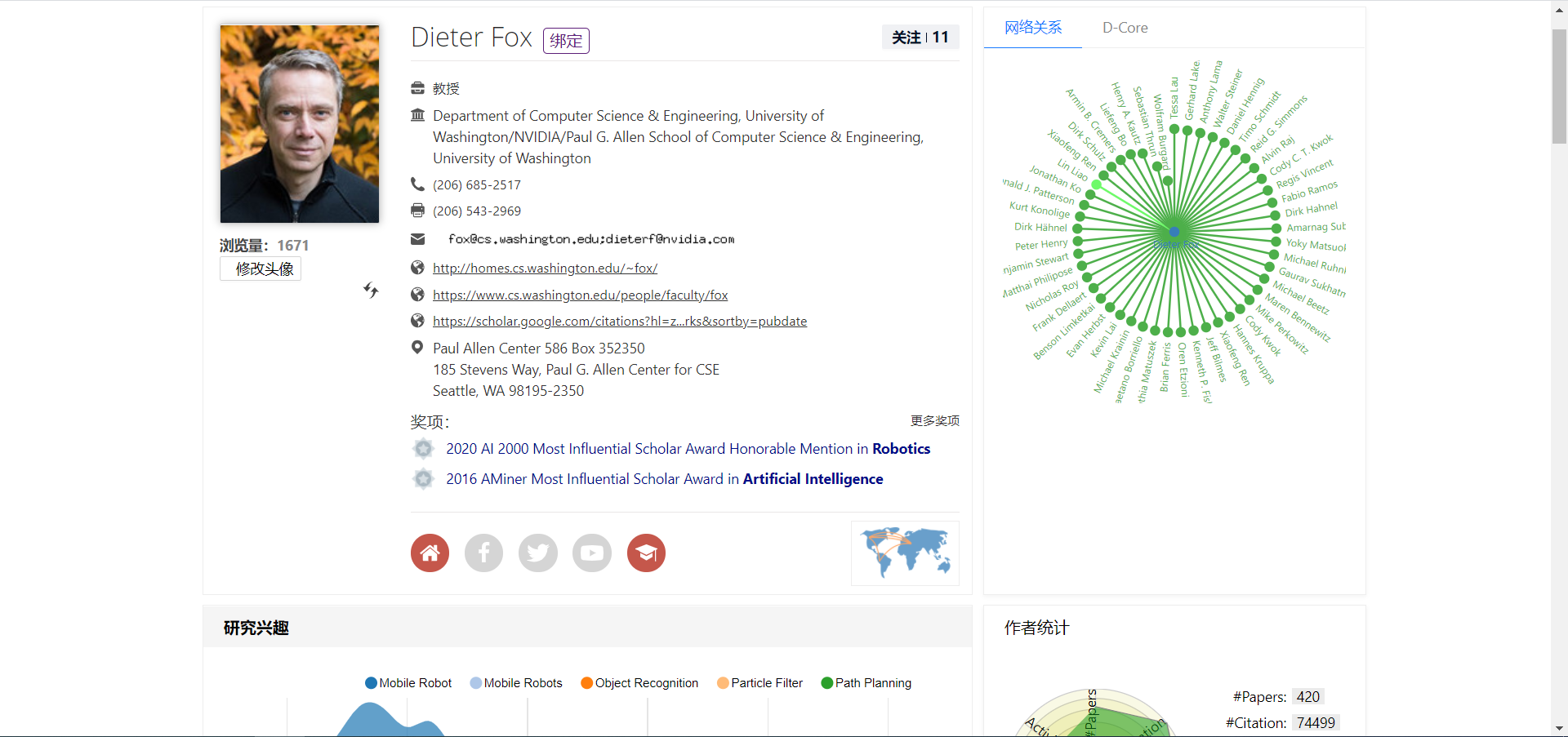Image resolution: width=1568 pixels, height=737 pixels.
Task: Click the gray Twitter circle icon
Action: [538, 553]
